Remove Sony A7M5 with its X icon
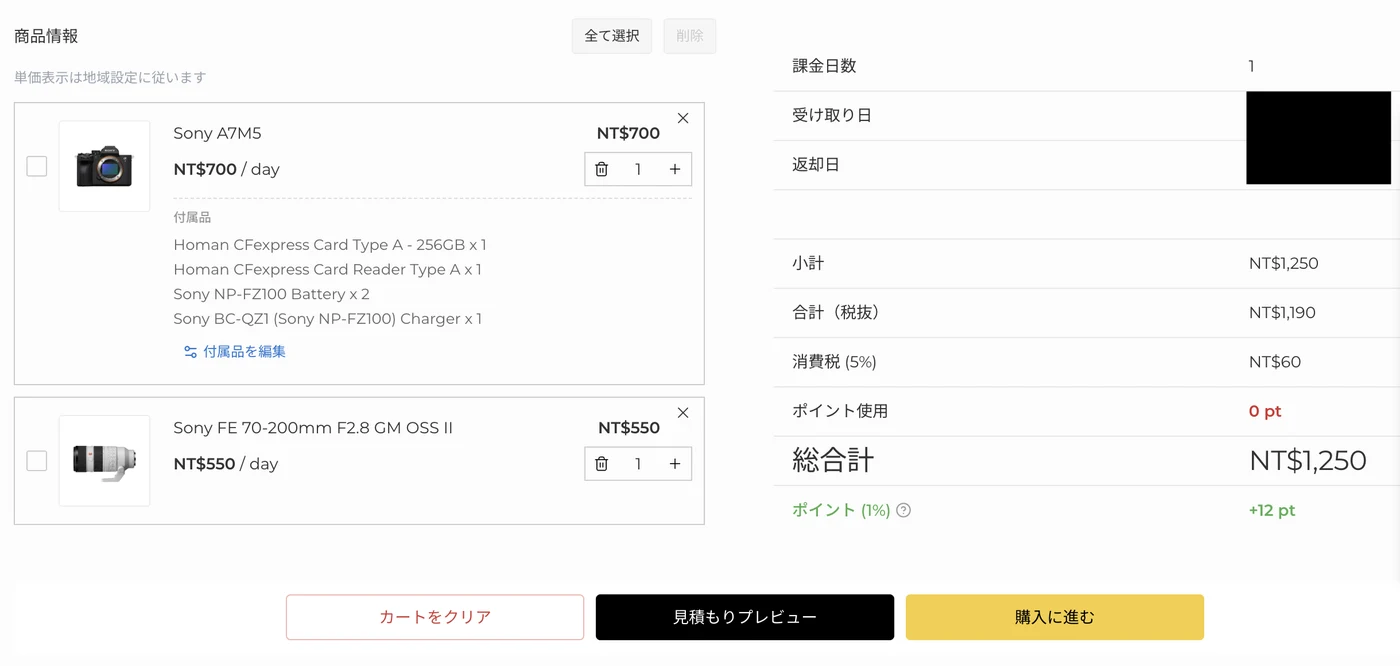This screenshot has height=666, width=1400. click(683, 118)
